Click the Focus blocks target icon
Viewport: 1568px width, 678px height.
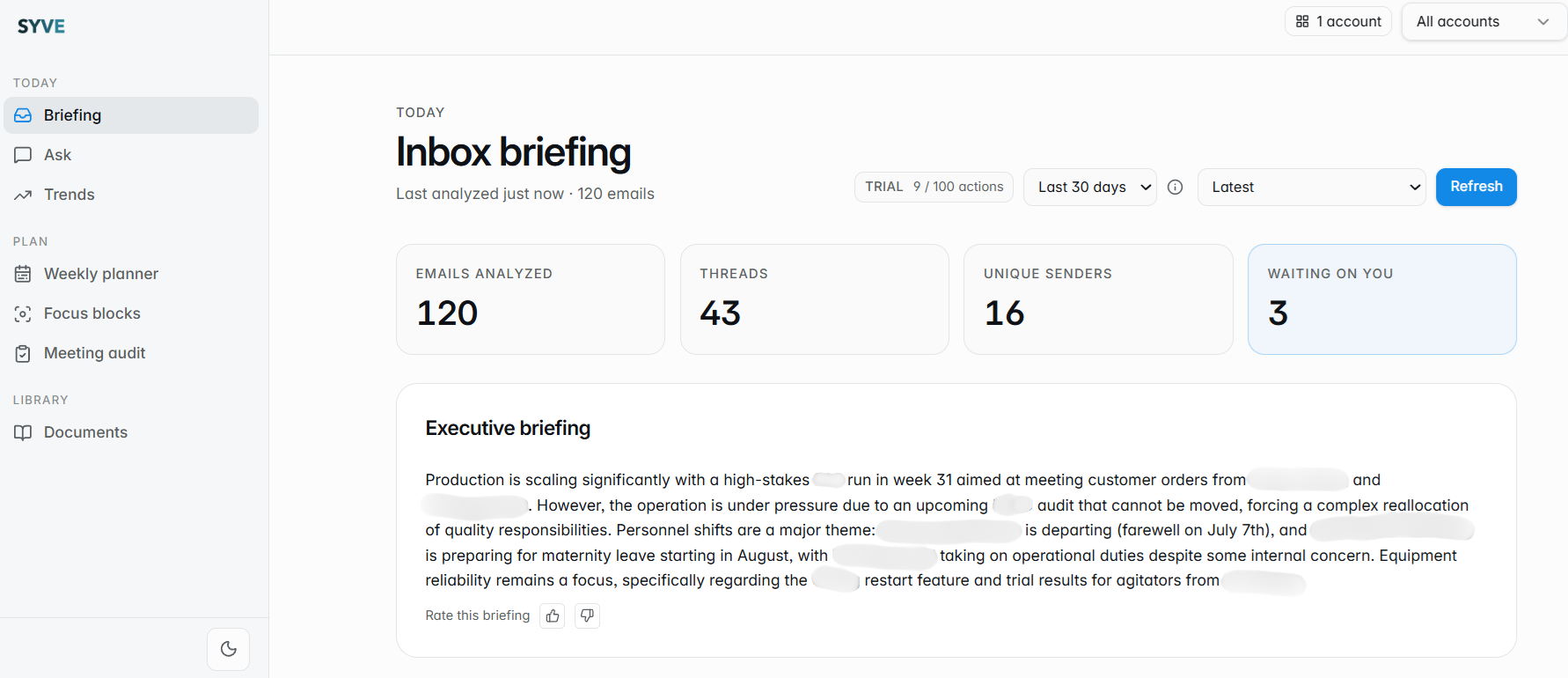23,313
